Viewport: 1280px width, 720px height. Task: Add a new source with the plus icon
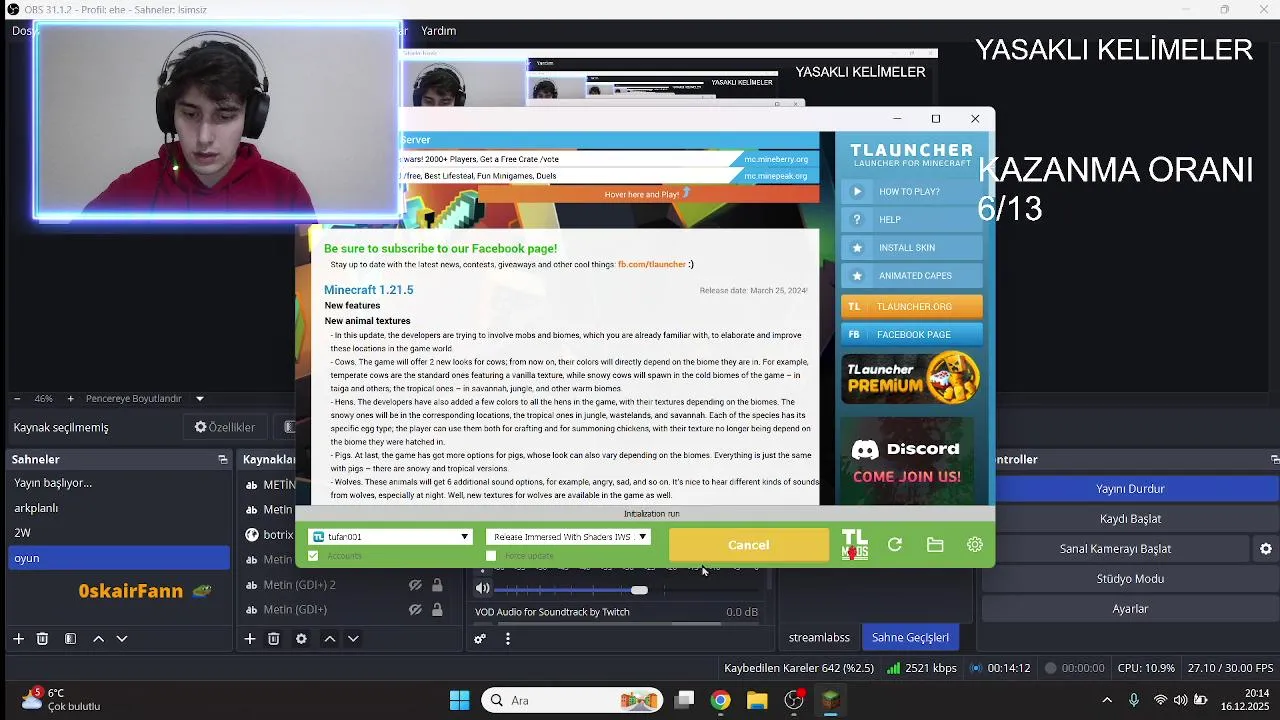[x=250, y=638]
